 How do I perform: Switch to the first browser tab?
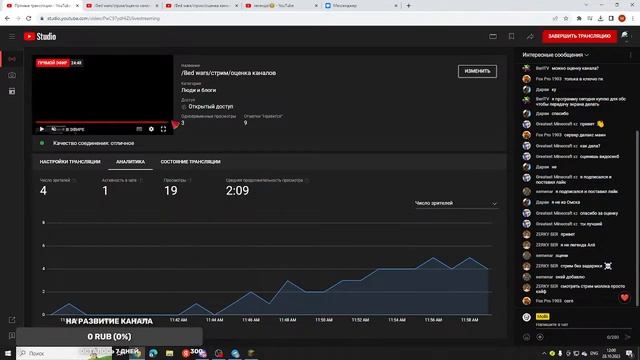[42, 6]
